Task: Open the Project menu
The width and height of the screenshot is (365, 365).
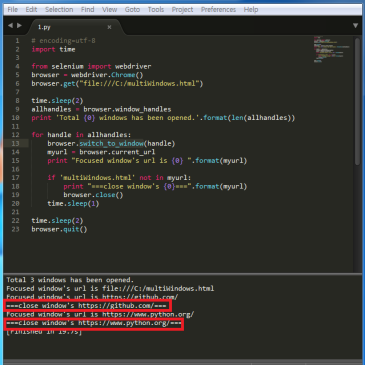Action: 182,10
